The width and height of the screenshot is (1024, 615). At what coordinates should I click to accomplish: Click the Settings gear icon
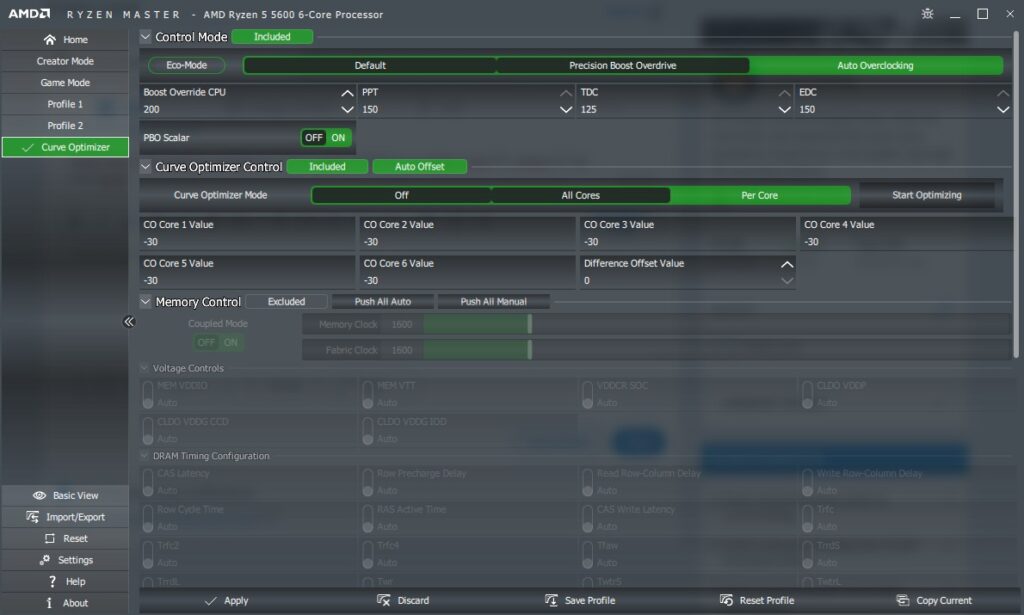click(x=44, y=560)
